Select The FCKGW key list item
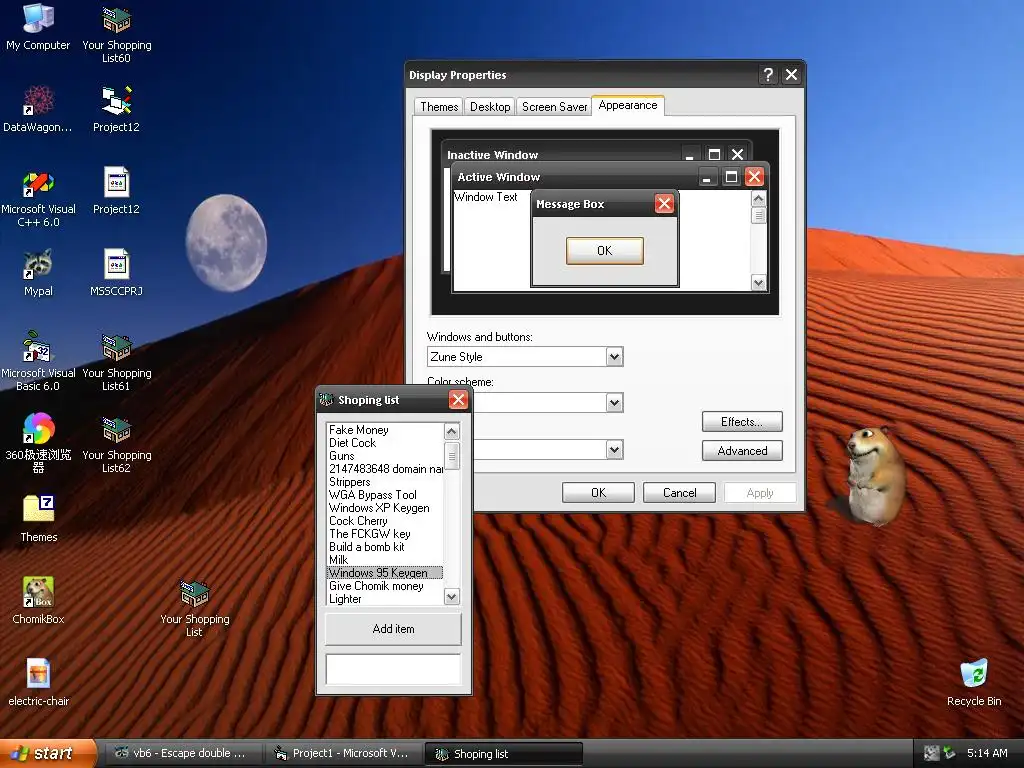Image resolution: width=1024 pixels, height=768 pixels. pos(385,534)
